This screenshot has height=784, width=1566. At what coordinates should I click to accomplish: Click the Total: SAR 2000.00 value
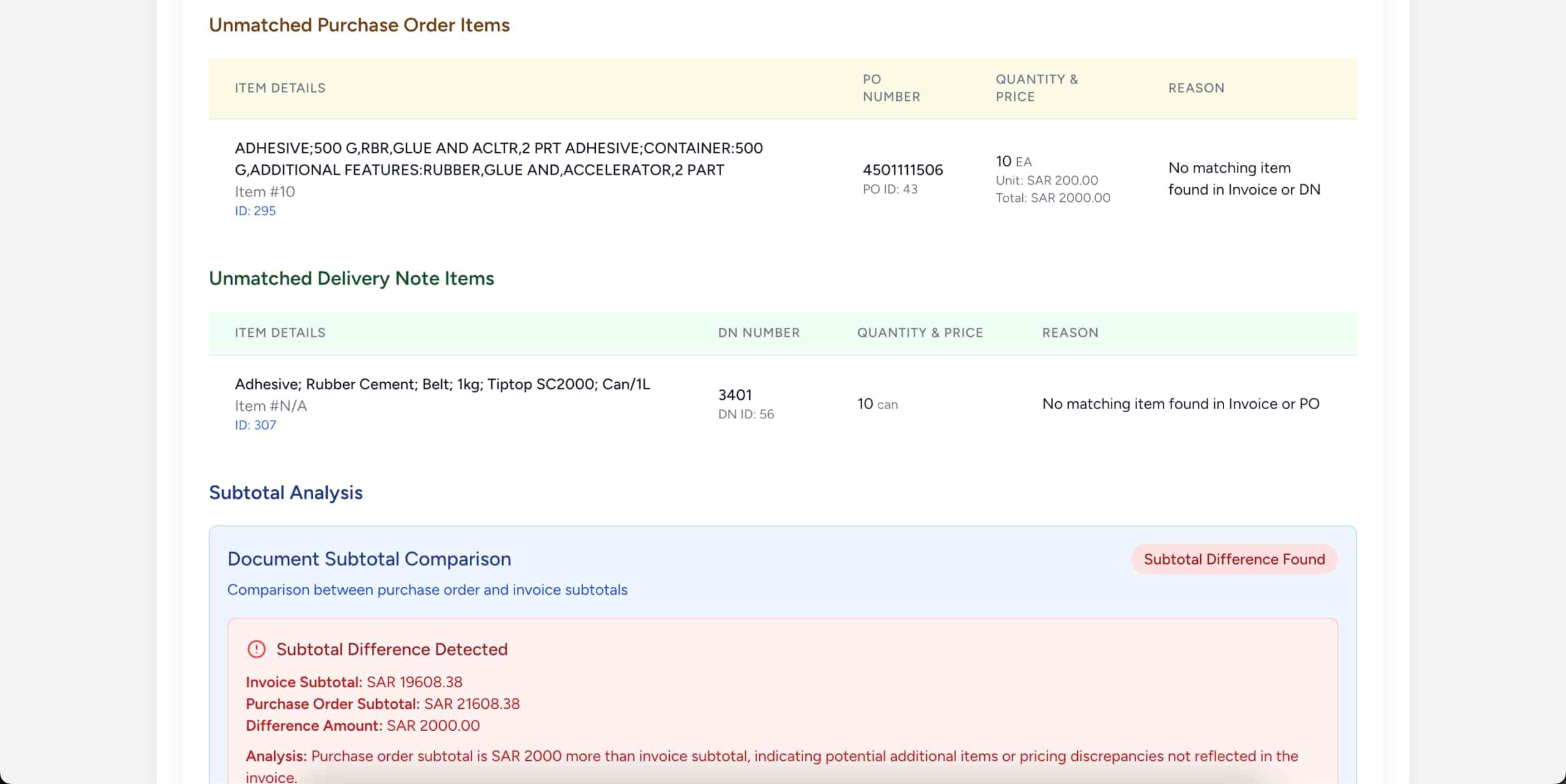click(1053, 198)
